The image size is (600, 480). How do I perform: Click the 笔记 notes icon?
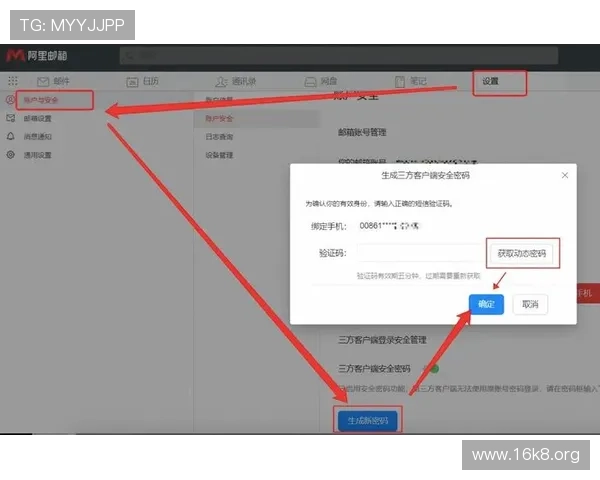click(400, 82)
